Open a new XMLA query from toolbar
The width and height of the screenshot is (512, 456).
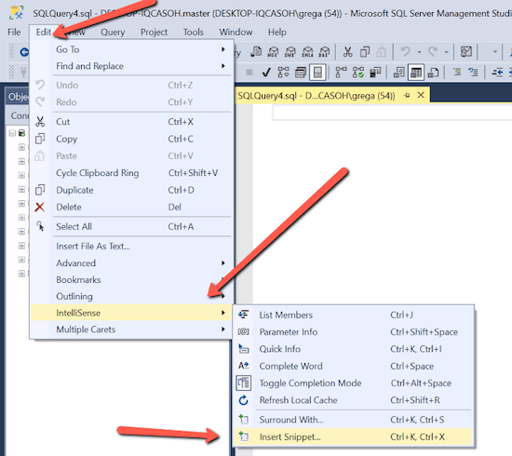[x=307, y=52]
